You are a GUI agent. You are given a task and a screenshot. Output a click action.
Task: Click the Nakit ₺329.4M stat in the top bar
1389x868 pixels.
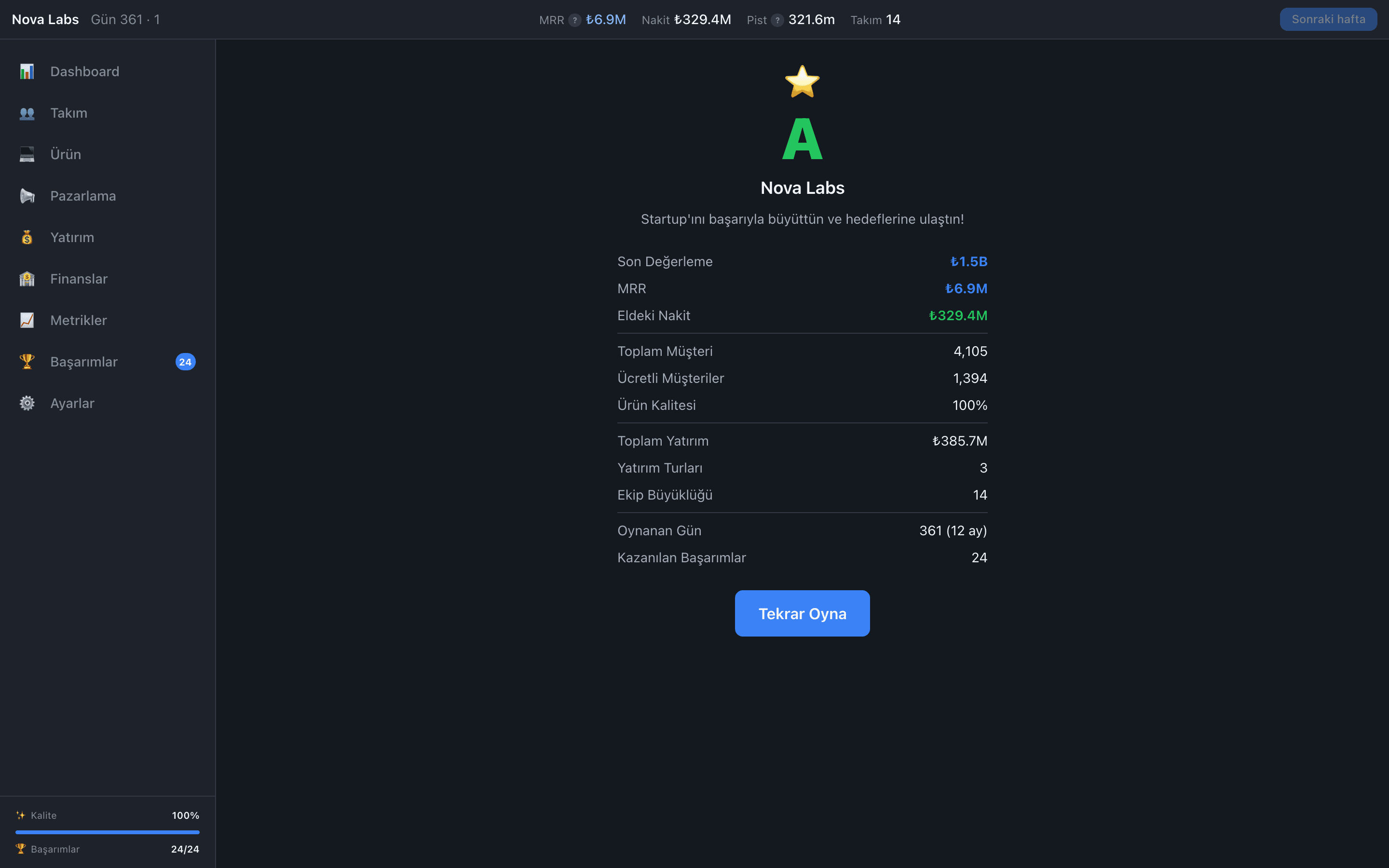(x=686, y=19)
